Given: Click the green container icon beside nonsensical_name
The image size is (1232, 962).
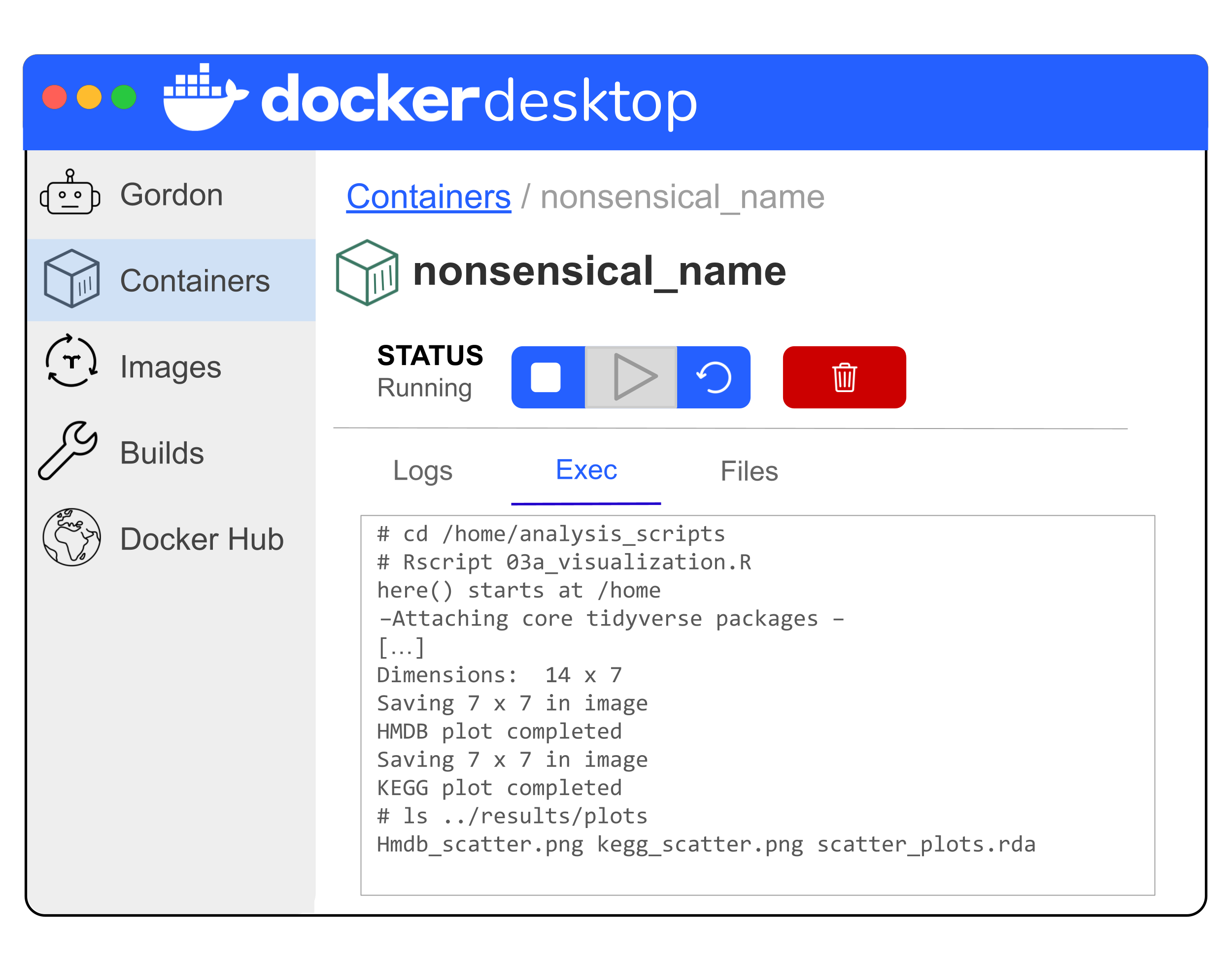Looking at the screenshot, I should (367, 272).
